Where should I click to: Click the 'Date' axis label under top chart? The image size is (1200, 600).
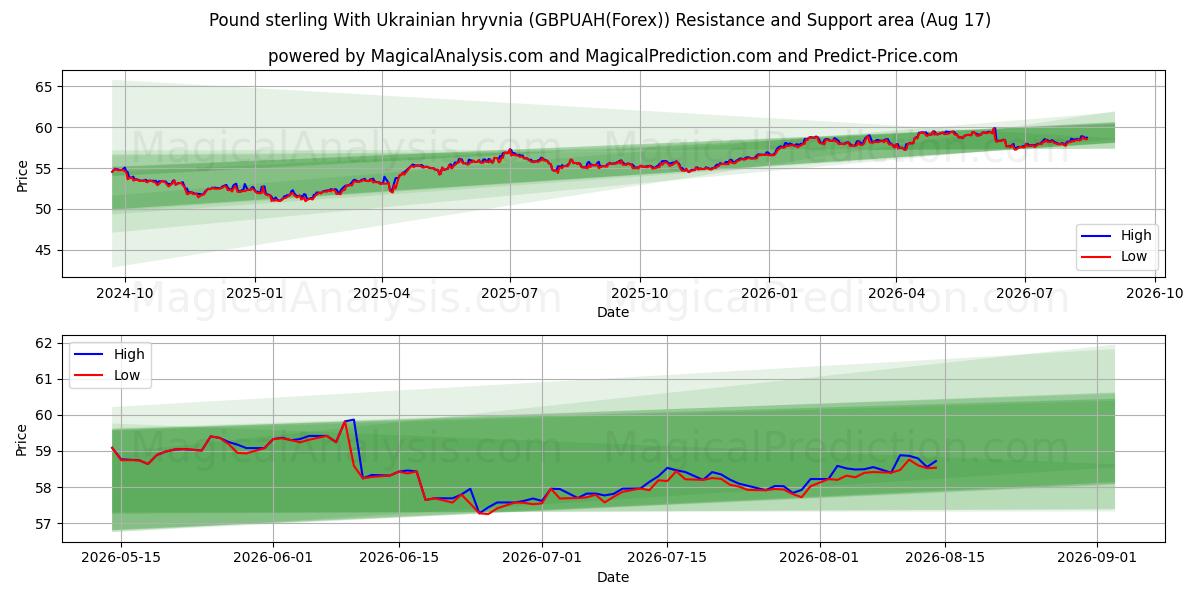[613, 312]
